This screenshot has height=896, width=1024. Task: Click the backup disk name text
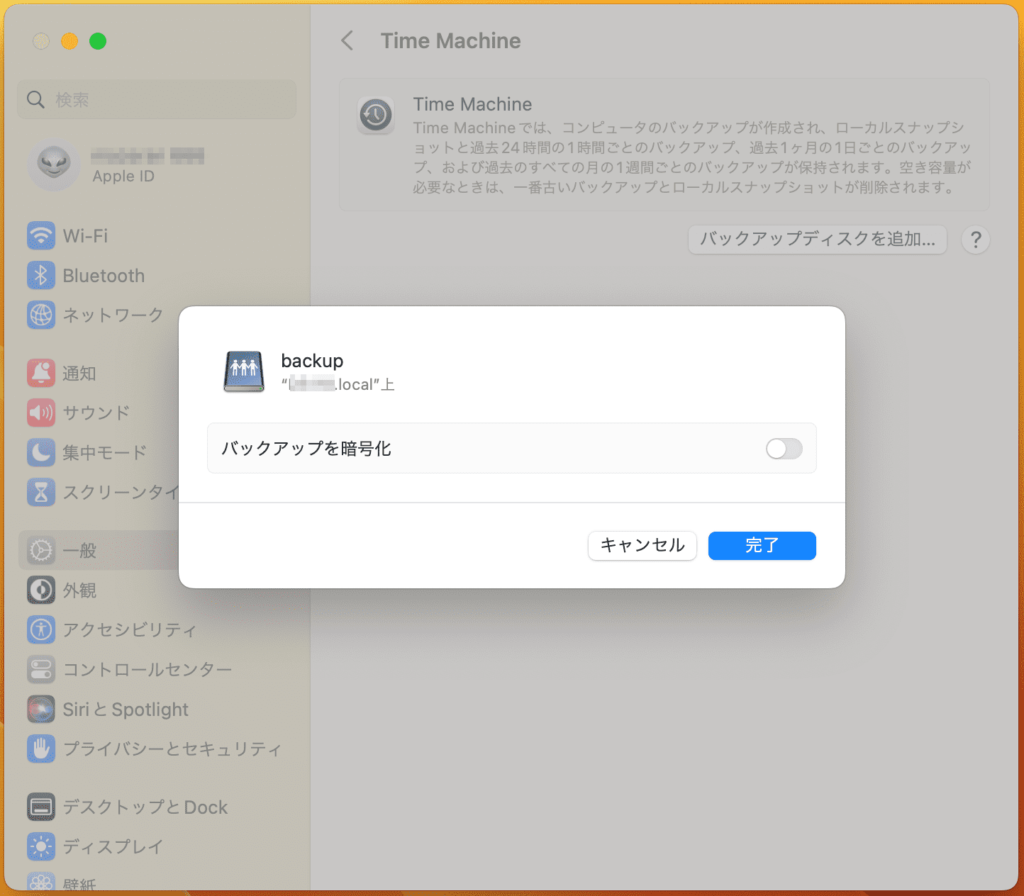coord(312,360)
